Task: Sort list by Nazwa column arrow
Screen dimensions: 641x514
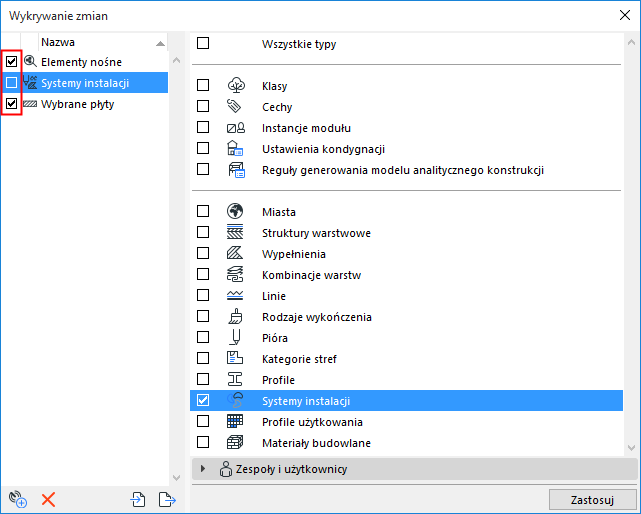Action: click(x=161, y=43)
